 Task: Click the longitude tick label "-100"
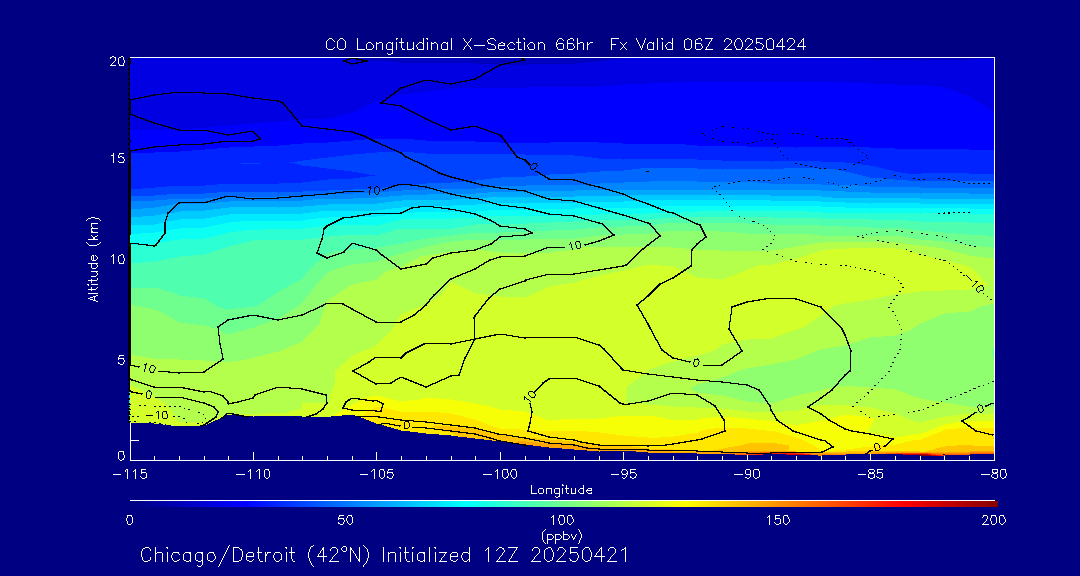point(499,475)
